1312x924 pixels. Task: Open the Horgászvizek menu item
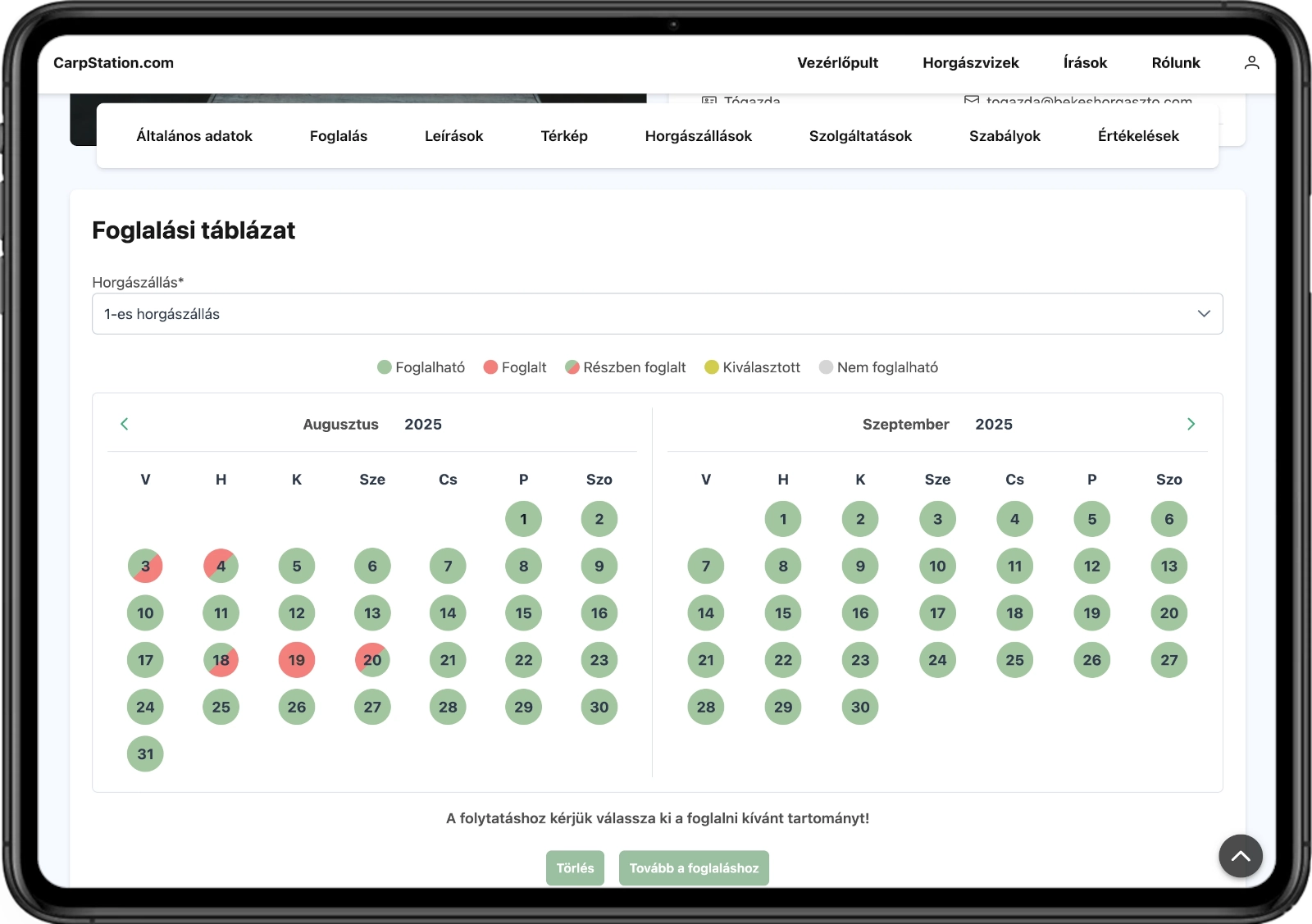click(x=970, y=62)
